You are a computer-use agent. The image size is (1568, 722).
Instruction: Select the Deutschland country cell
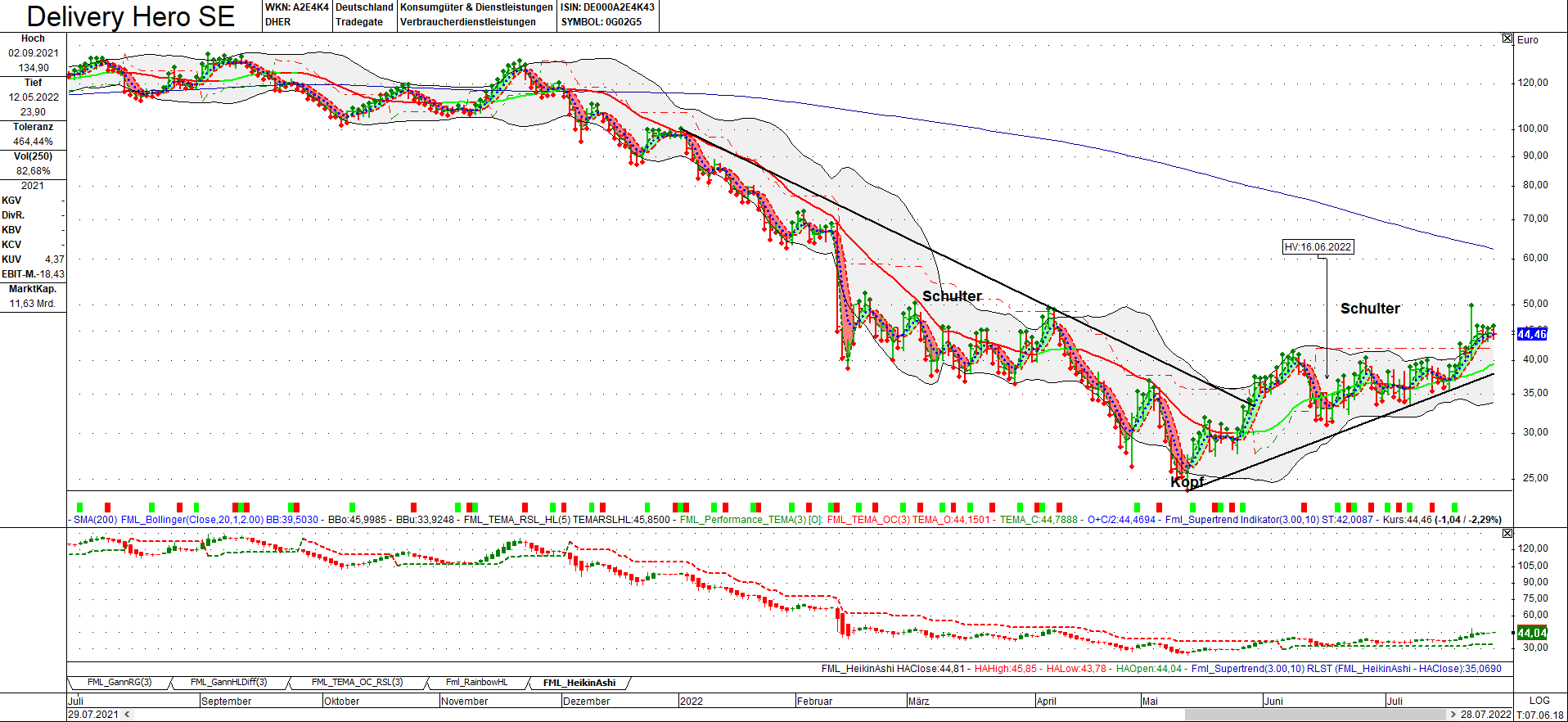click(x=365, y=7)
